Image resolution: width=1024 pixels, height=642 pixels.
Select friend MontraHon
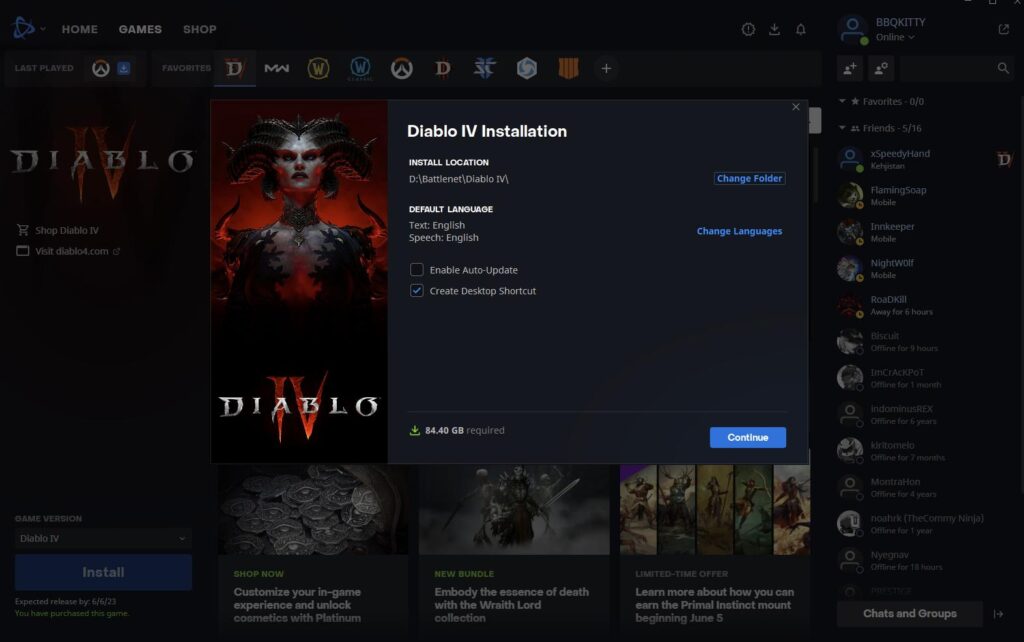tap(924, 488)
